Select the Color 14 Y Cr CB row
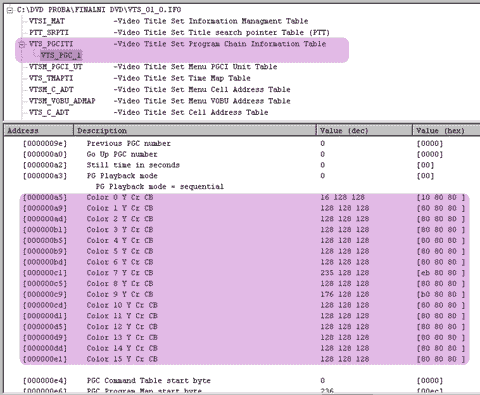480x395 pixels. click(x=244, y=348)
